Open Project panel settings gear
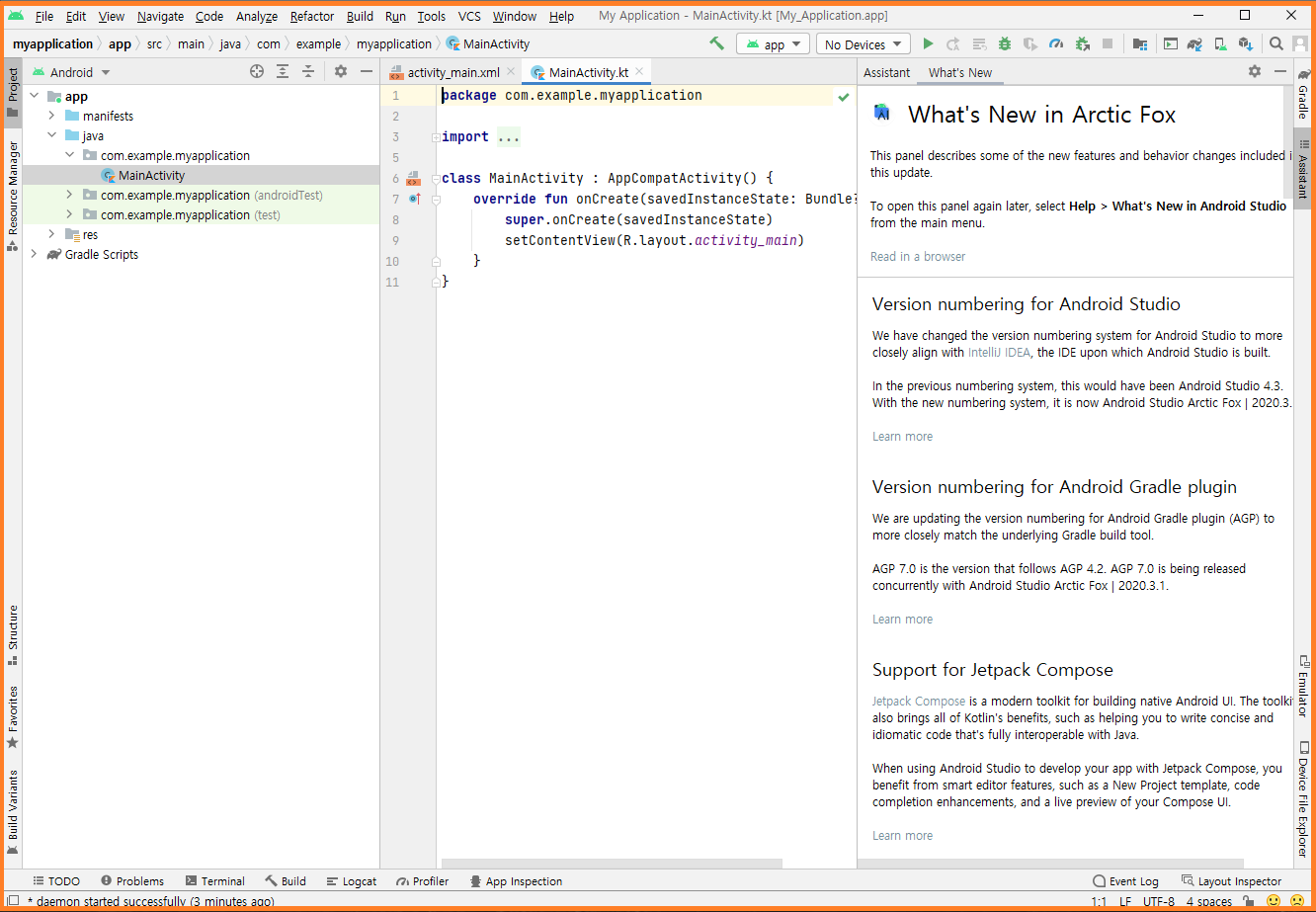Image resolution: width=1316 pixels, height=912 pixels. 341,72
